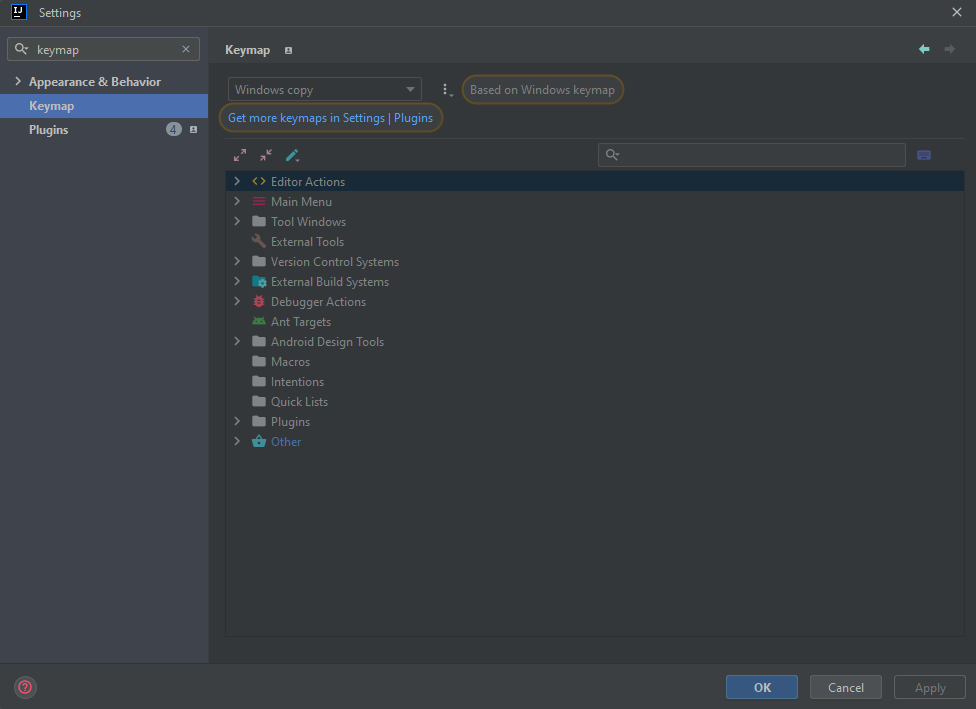Expand the Other tree node

click(x=237, y=441)
